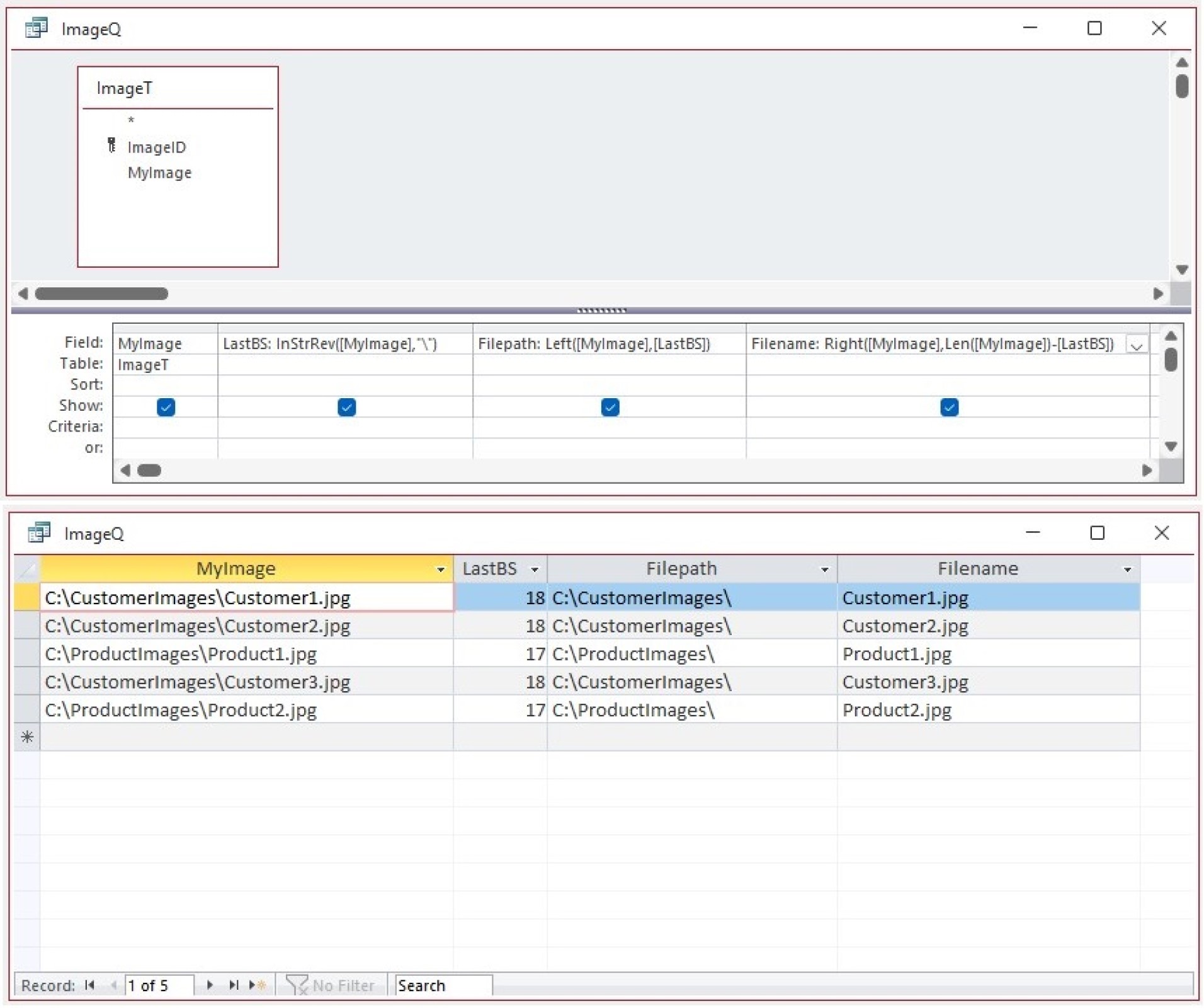This screenshot has width=1204, height=1008.
Task: Select the MyImage field in ImageT table
Action: pos(159,173)
